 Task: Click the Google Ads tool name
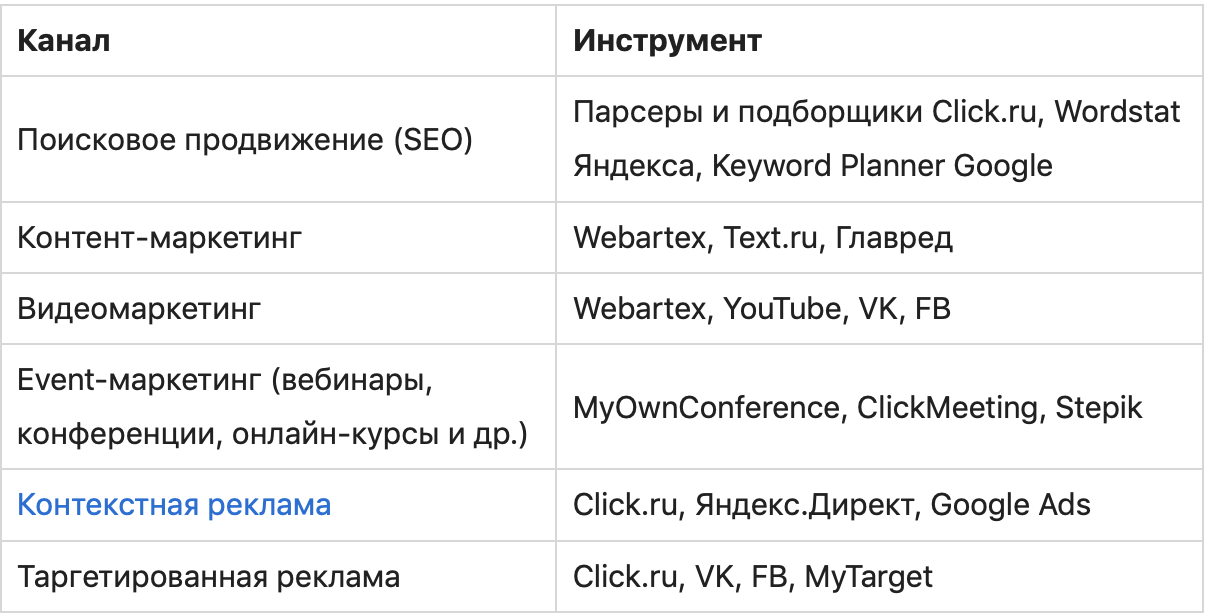coord(1010,505)
